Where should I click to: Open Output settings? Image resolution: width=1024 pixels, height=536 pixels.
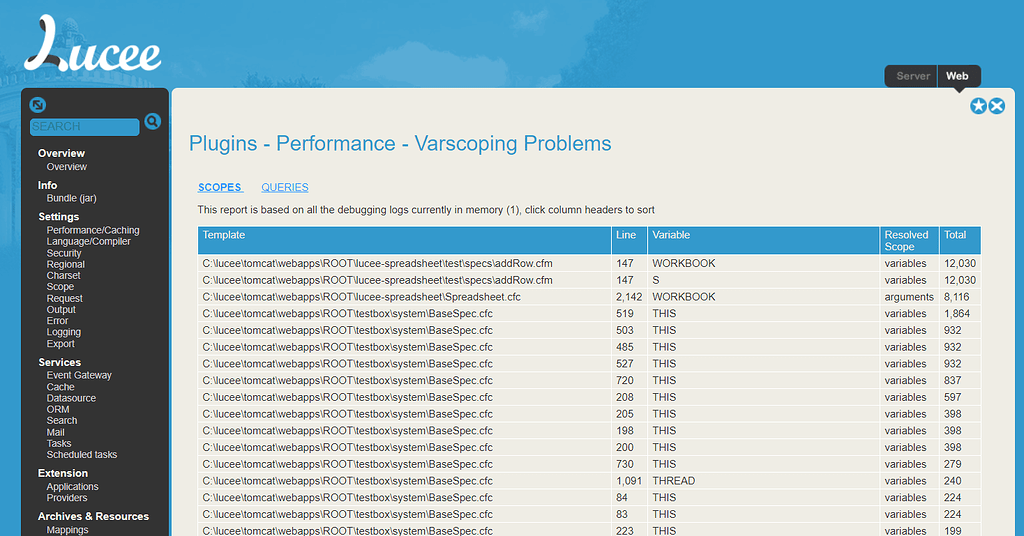pyautogui.click(x=61, y=309)
